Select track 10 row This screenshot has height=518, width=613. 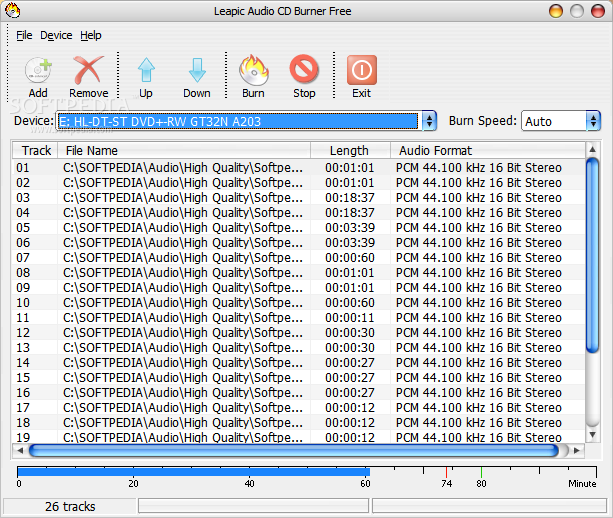pyautogui.click(x=299, y=303)
